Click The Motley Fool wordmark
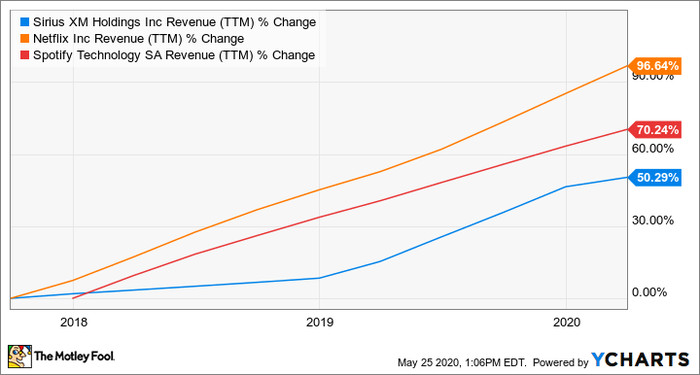 tap(74, 357)
